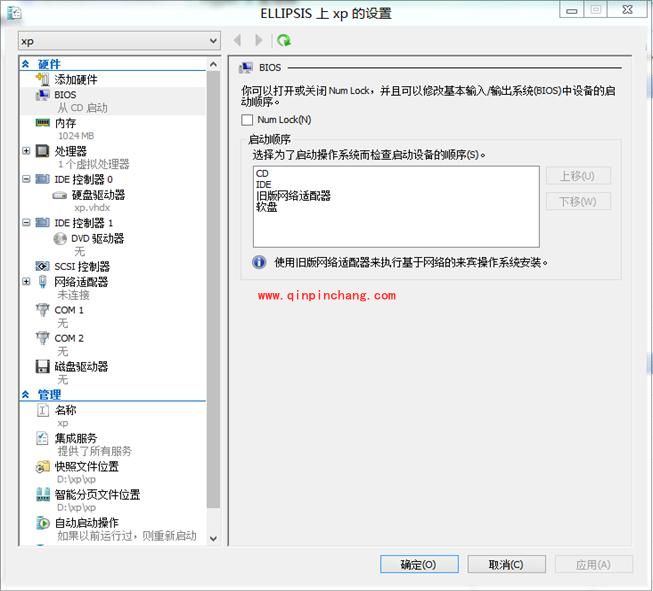The height and width of the screenshot is (591, 653).
Task: Click the IDE 控制器 0 icon
Action: [42, 179]
